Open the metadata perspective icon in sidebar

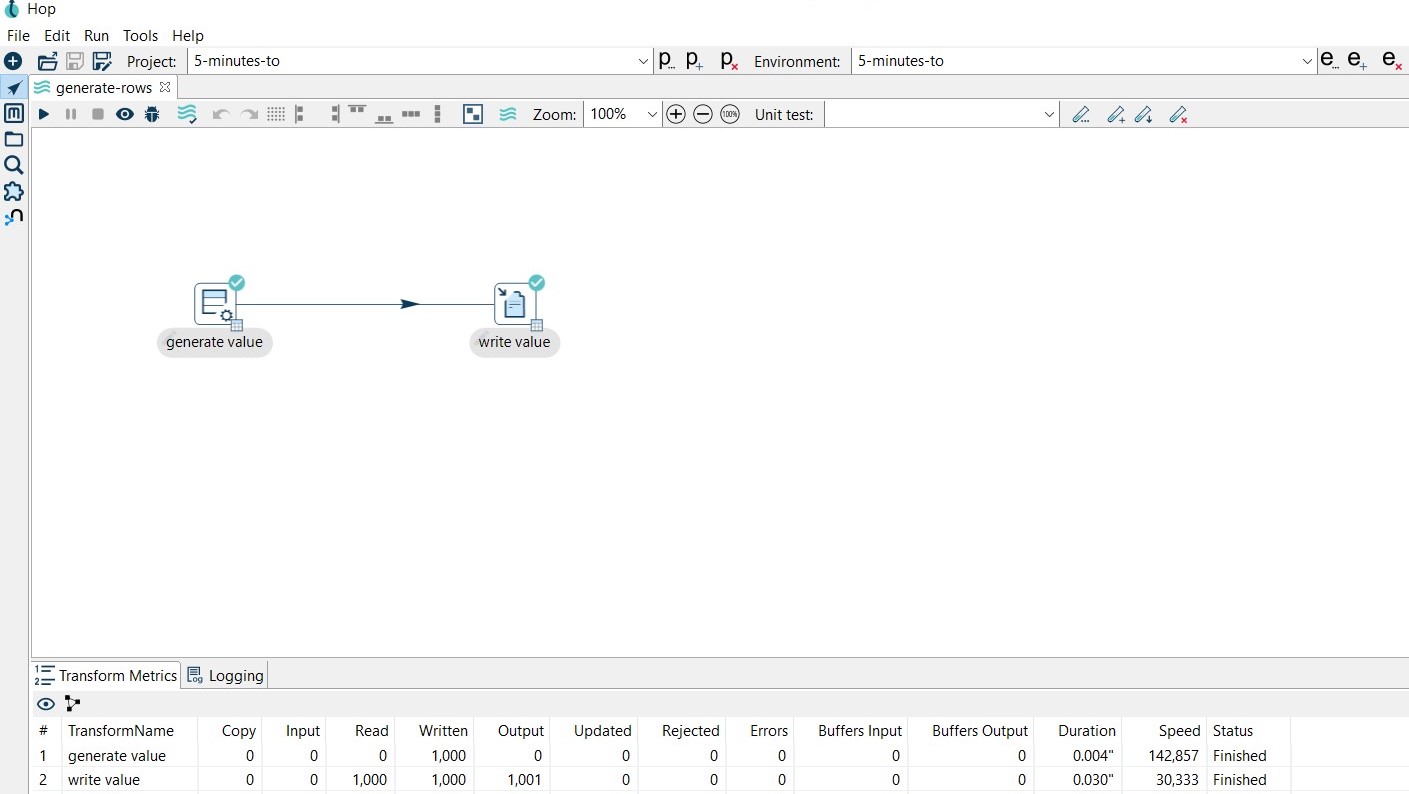coord(14,113)
